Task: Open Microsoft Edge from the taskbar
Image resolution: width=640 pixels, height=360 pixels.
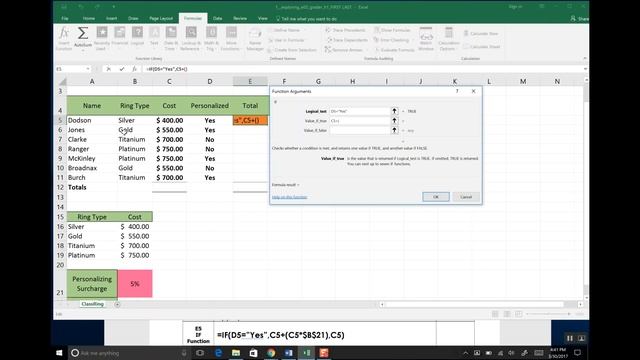Action: (218, 353)
